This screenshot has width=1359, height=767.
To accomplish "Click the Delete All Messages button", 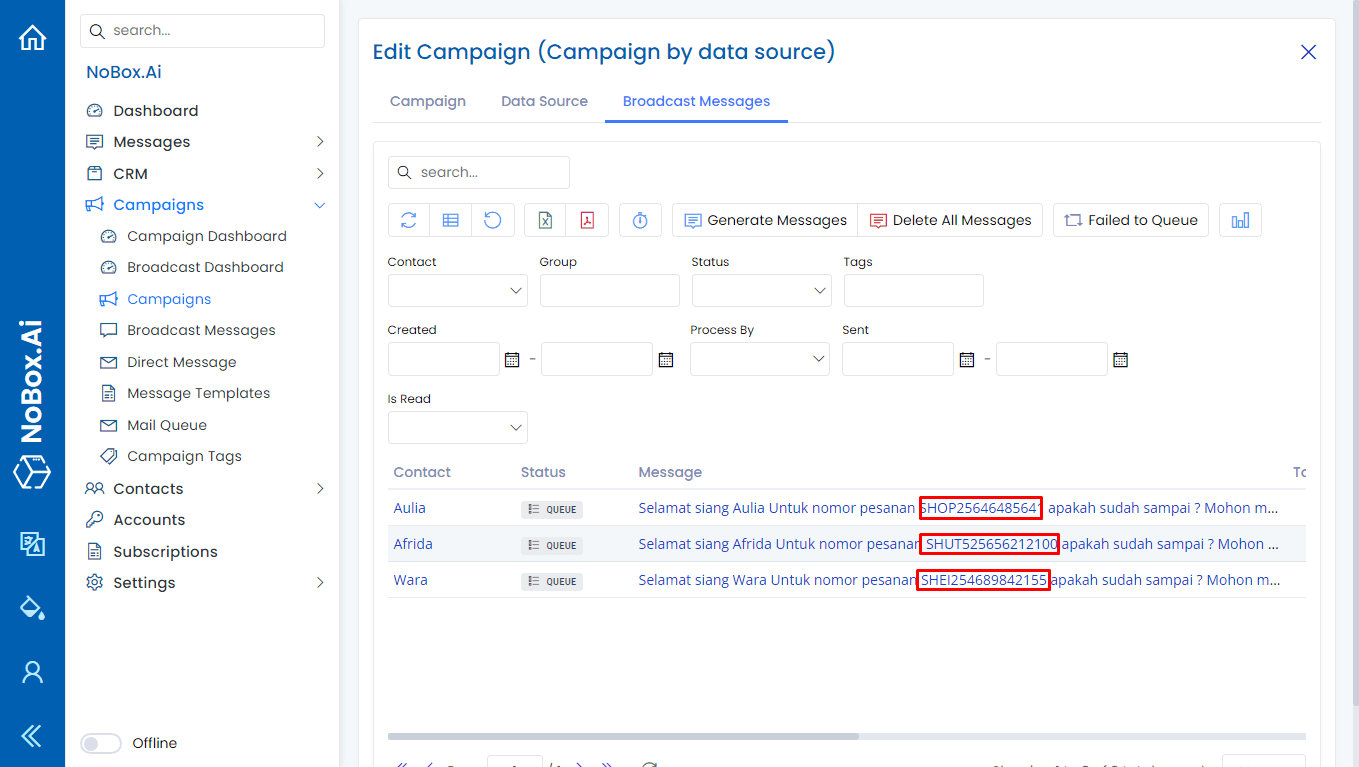I will pyautogui.click(x=950, y=219).
